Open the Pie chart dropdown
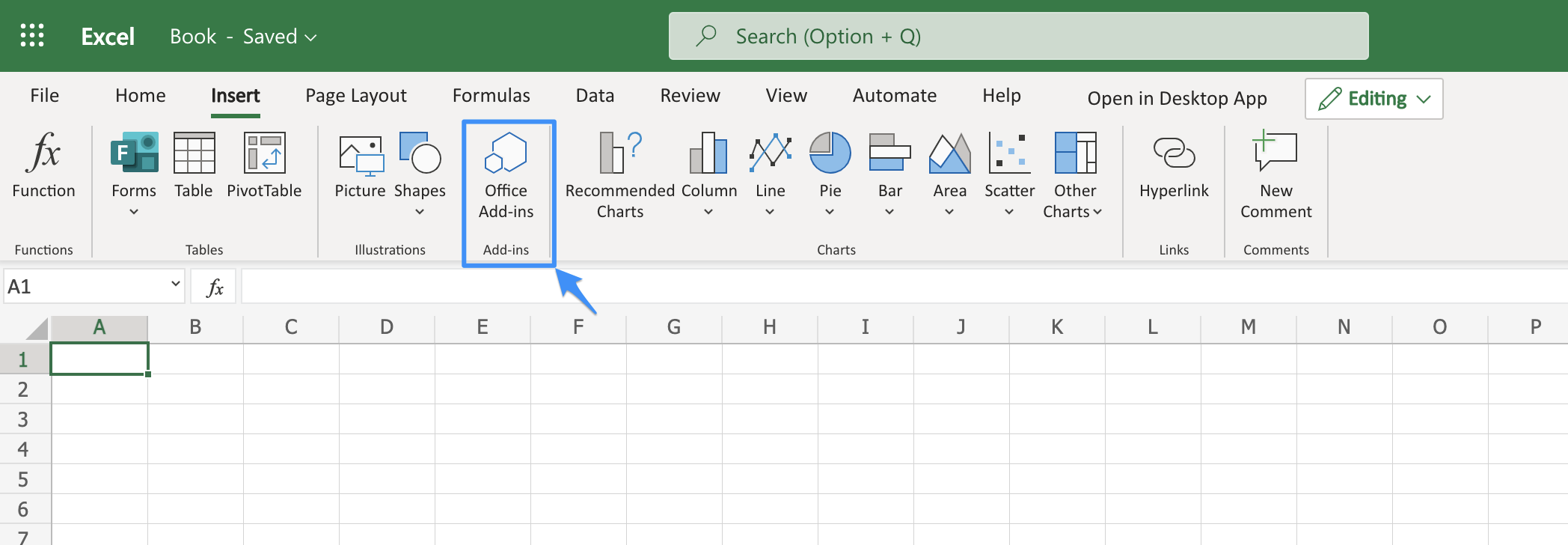 (830, 212)
